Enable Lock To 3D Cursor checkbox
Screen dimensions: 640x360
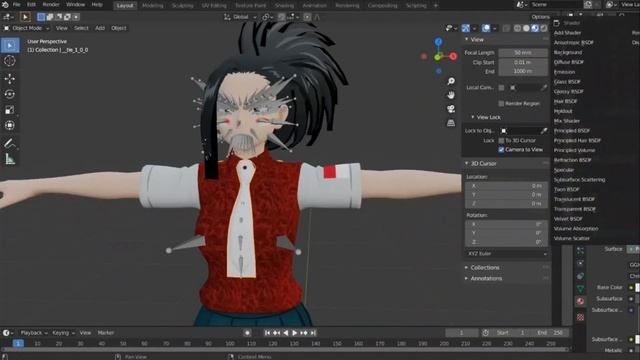(501, 140)
